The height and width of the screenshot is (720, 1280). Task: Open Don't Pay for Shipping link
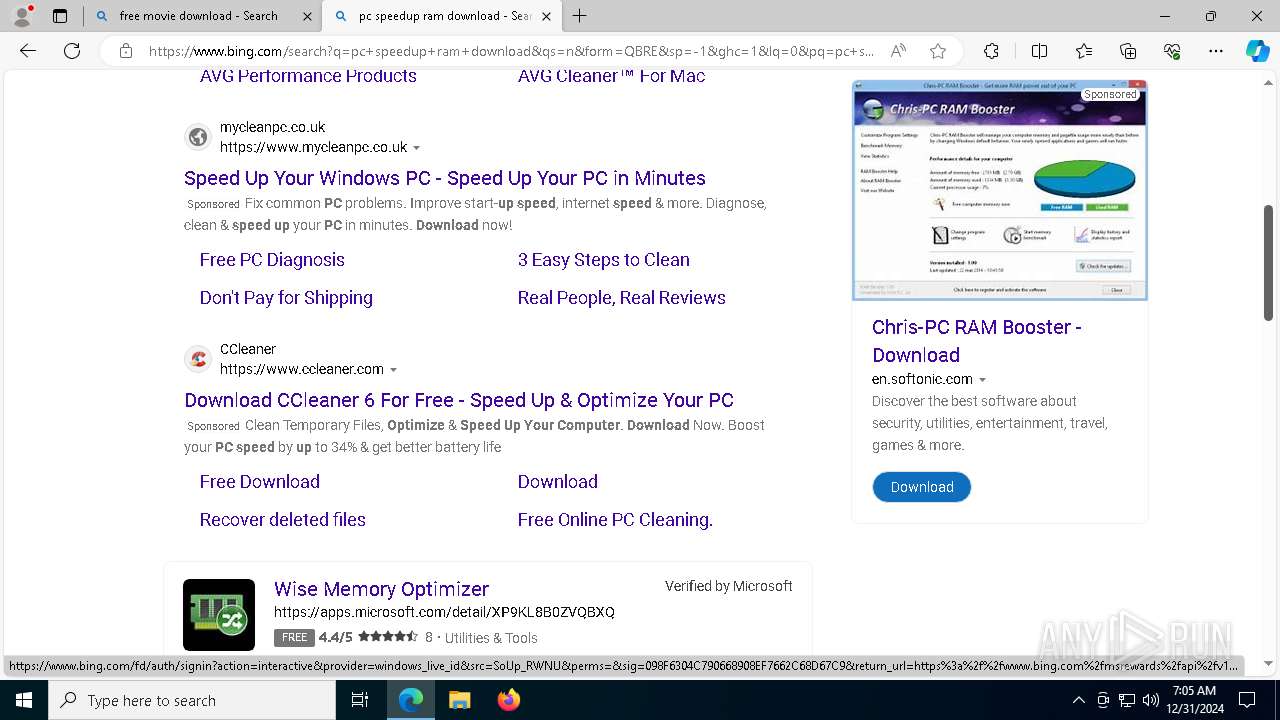pyautogui.click(x=286, y=298)
